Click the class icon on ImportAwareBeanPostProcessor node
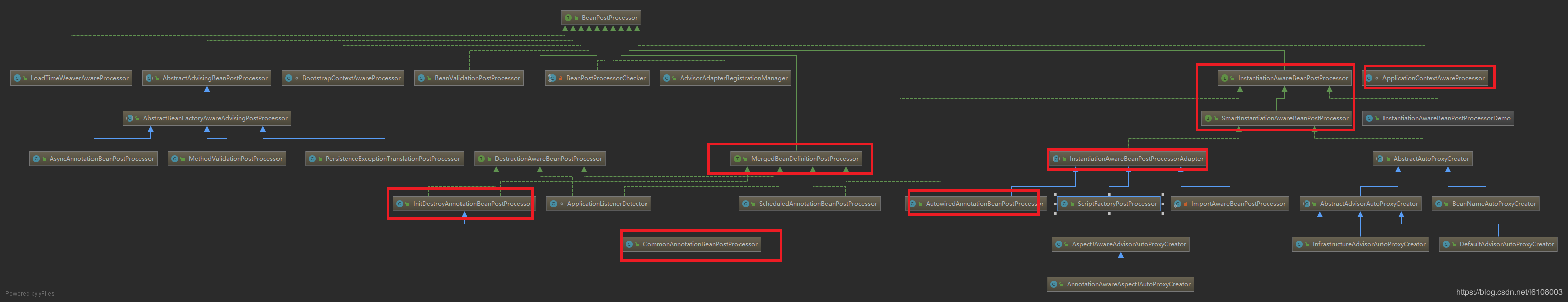The width and height of the screenshot is (1568, 302). coord(1178,204)
